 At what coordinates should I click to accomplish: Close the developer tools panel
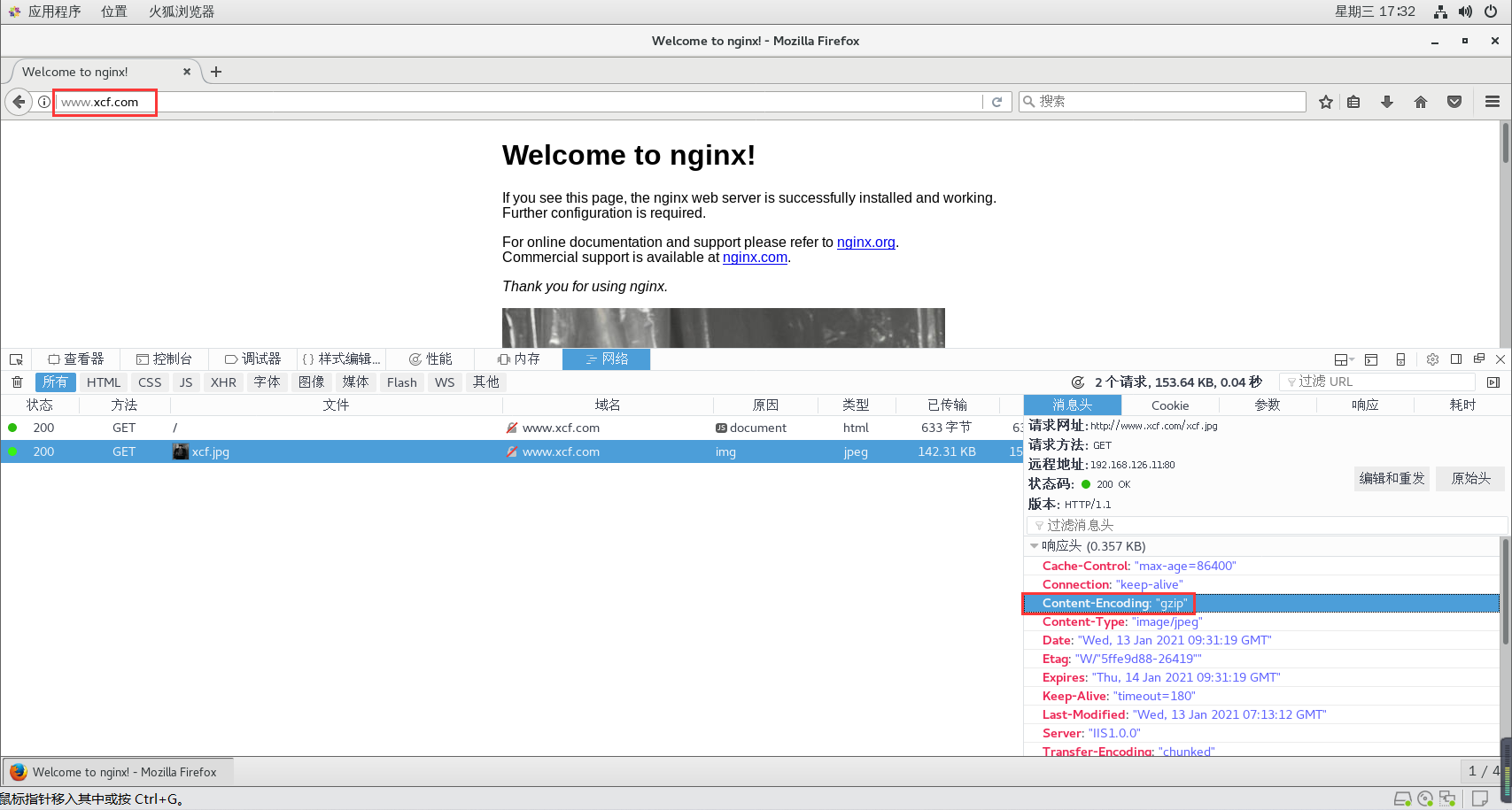1500,359
